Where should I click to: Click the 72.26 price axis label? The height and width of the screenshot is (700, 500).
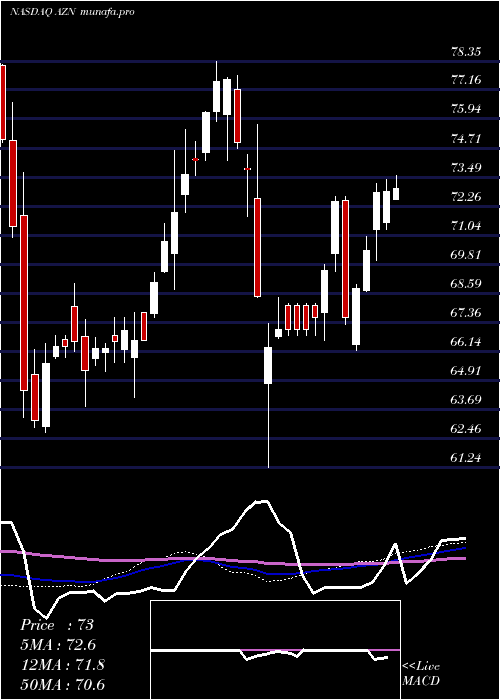point(466,197)
